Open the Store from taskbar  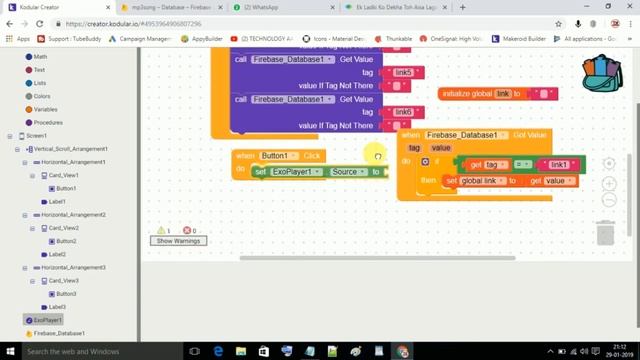[264, 351]
